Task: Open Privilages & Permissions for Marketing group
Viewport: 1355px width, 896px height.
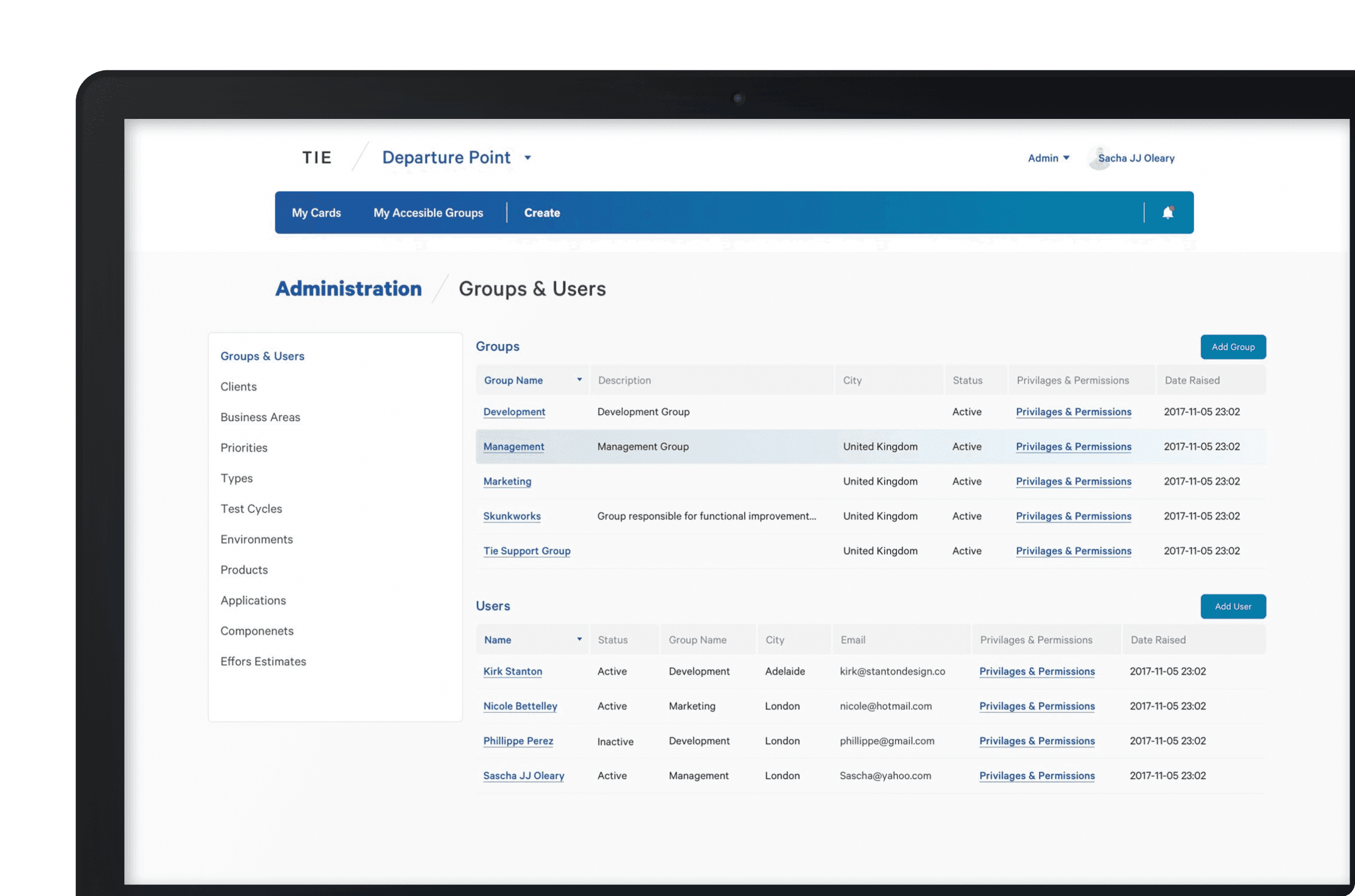Action: [1073, 481]
